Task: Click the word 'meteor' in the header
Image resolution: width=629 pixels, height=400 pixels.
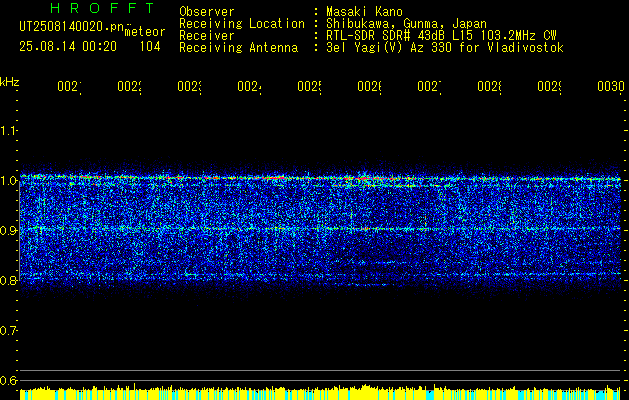Action: (145, 32)
